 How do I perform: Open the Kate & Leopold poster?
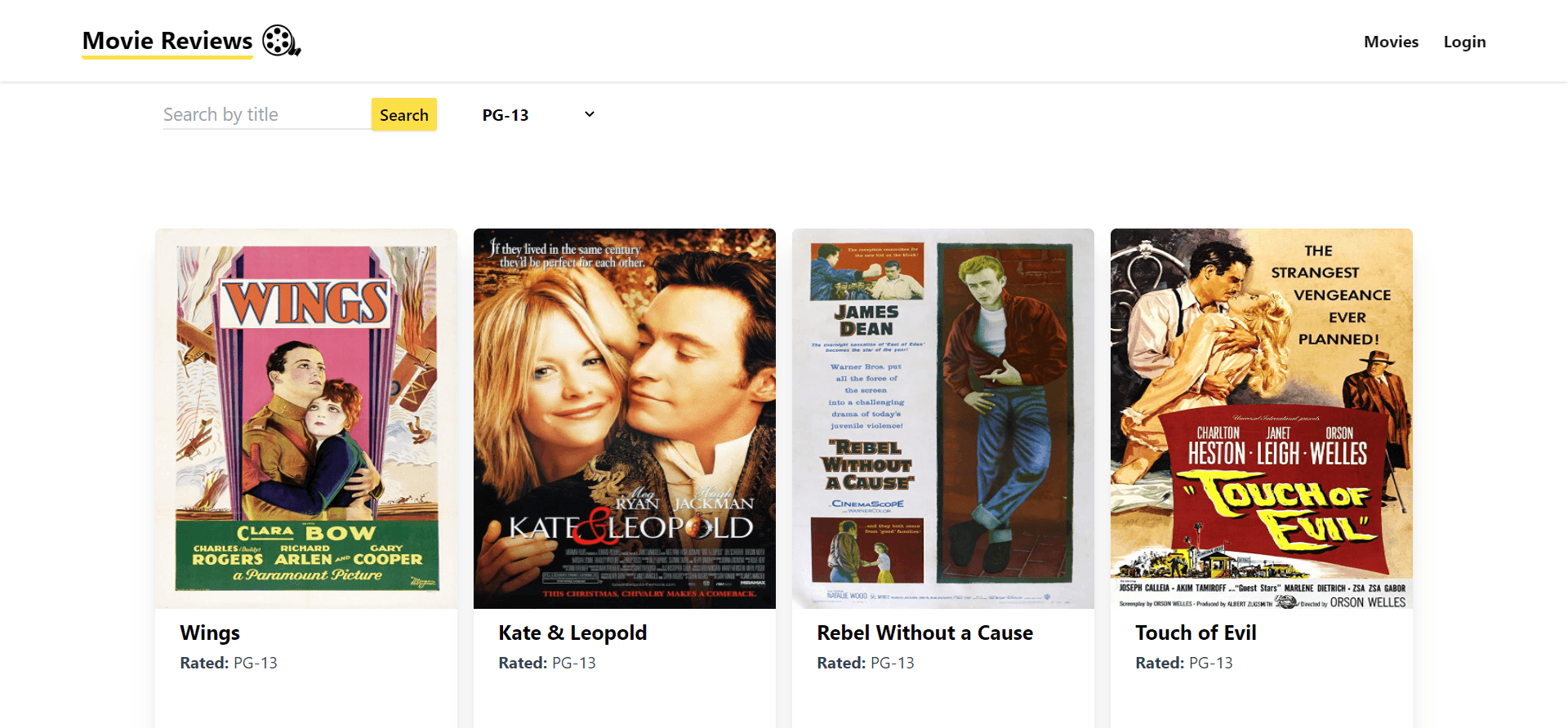pyautogui.click(x=625, y=418)
